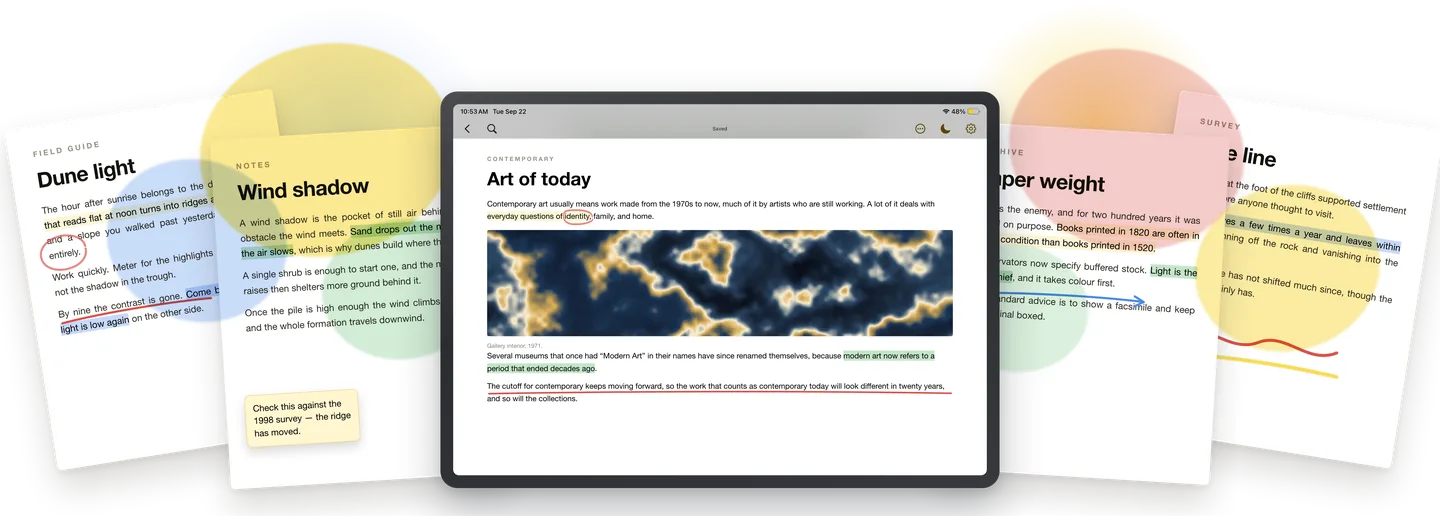Click 'Tue Sep 22' date in the status bar

click(x=510, y=112)
